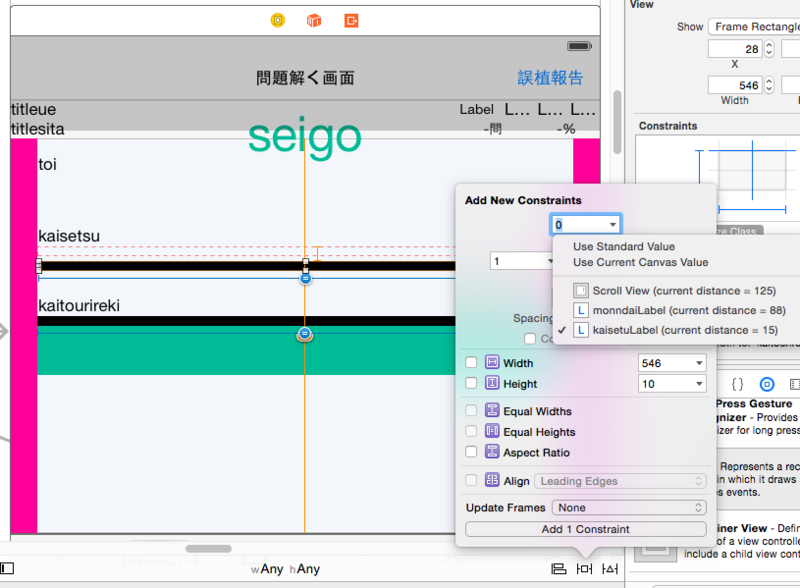Select the upper blue constraint badge
800x588 pixels.
(x=305, y=278)
